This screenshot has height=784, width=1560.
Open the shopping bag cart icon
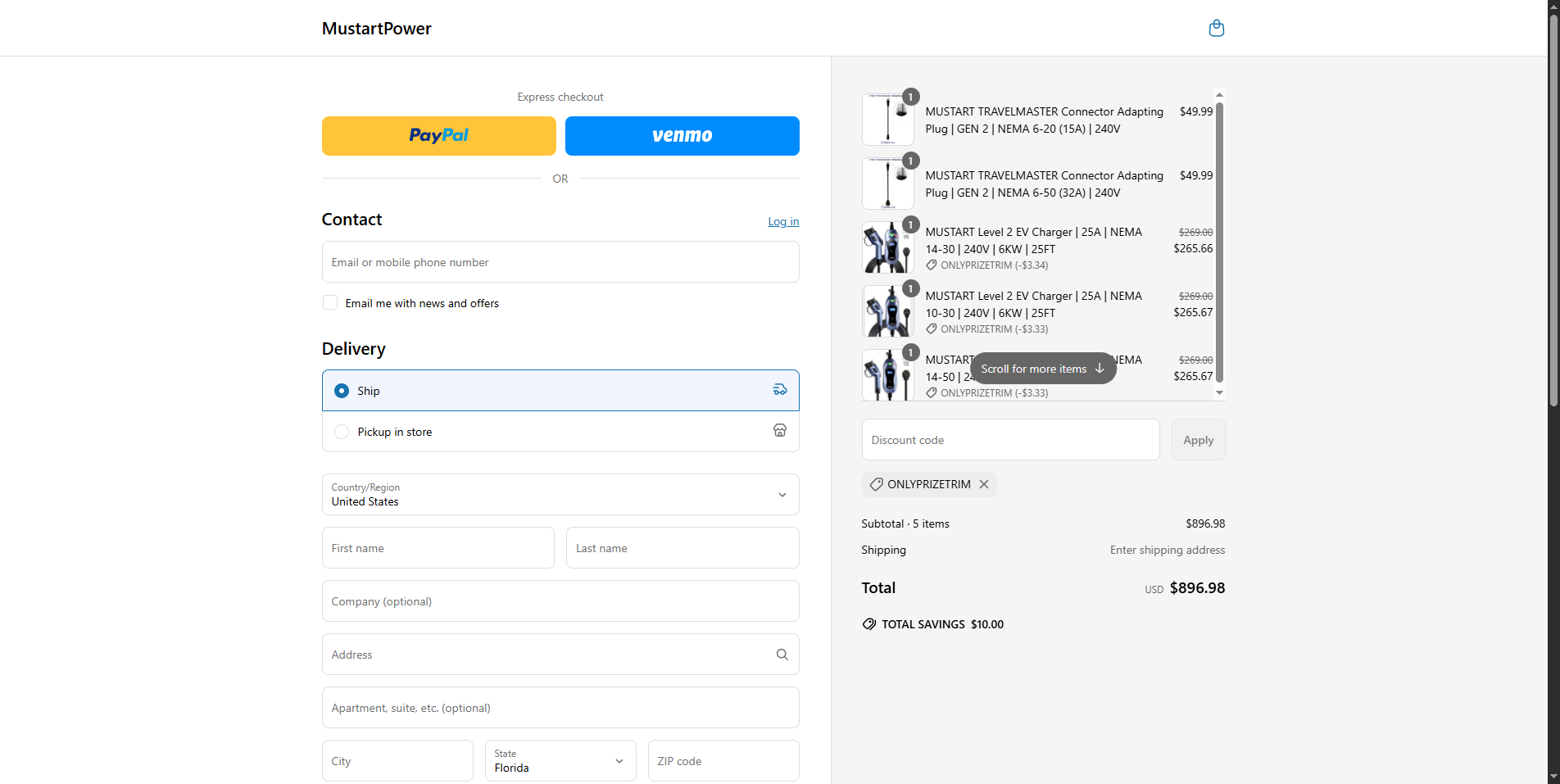(1217, 28)
